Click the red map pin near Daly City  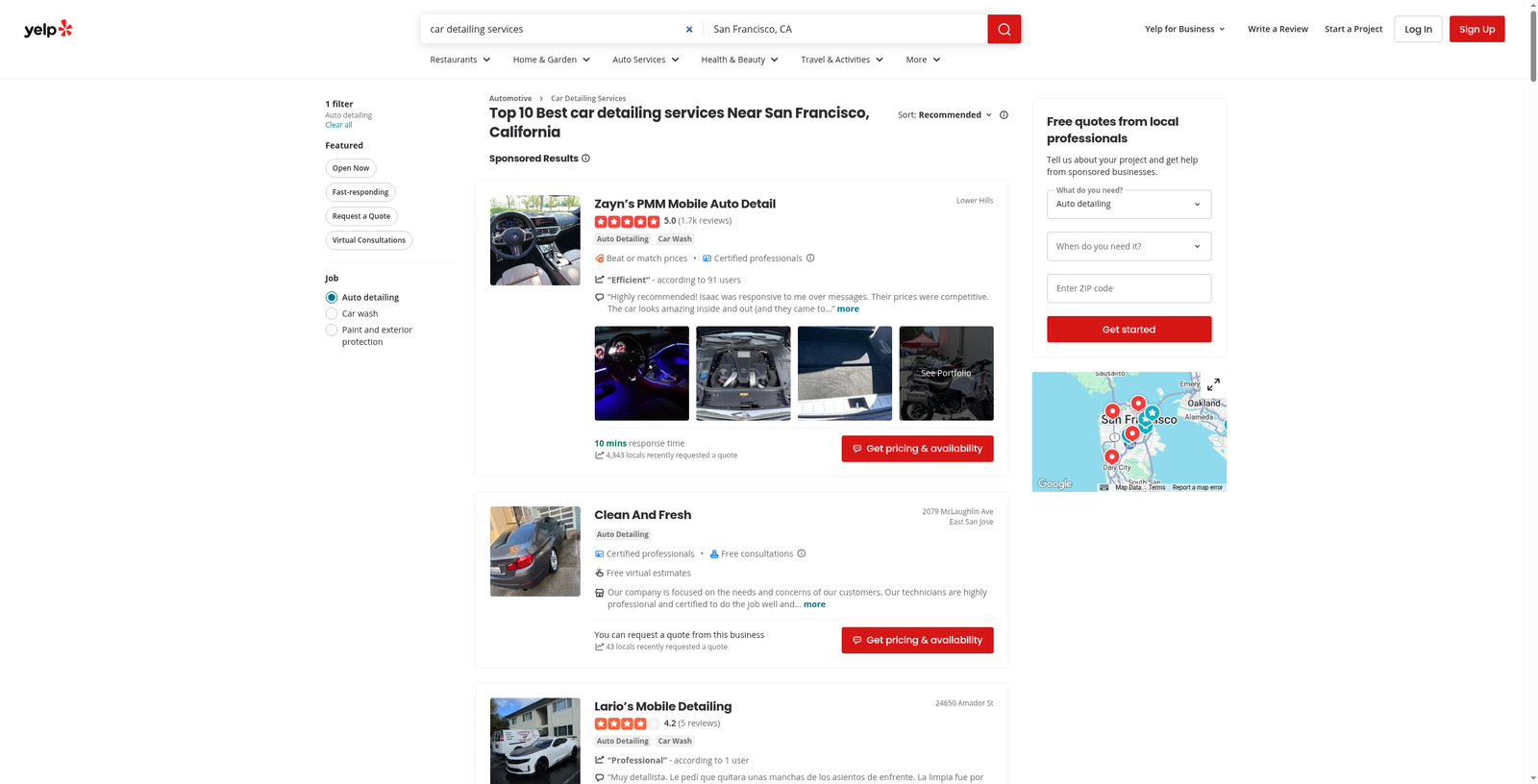(x=1111, y=457)
